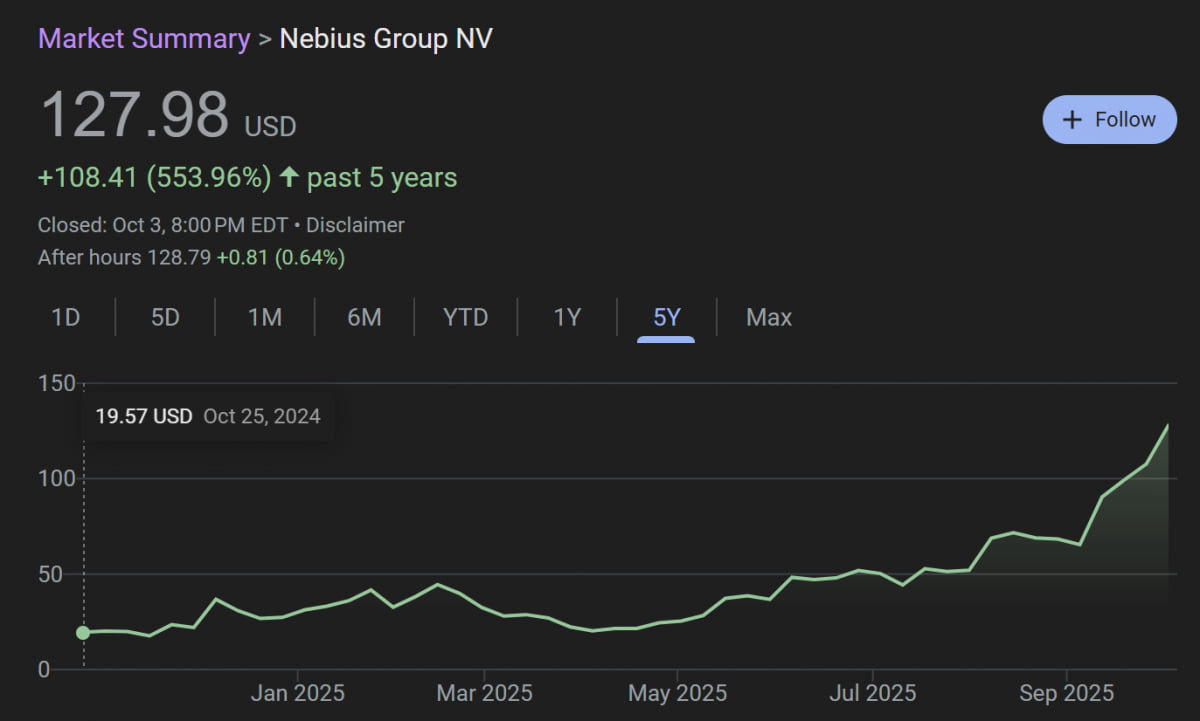Click the Sep 2025 x-axis label
This screenshot has width=1200, height=721.
pos(1066,692)
